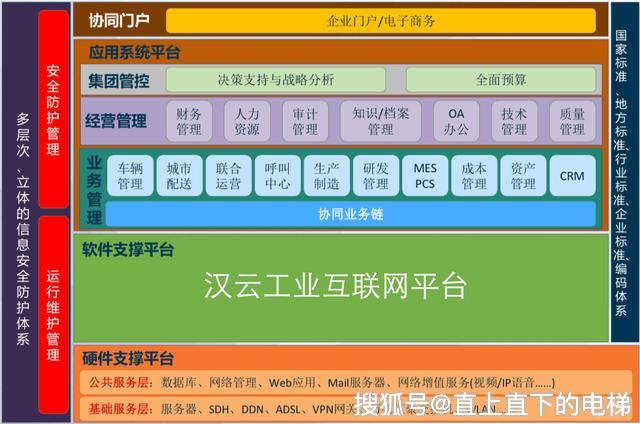
Task: Click the 硬件支撑平台 heading
Action: coord(128,358)
